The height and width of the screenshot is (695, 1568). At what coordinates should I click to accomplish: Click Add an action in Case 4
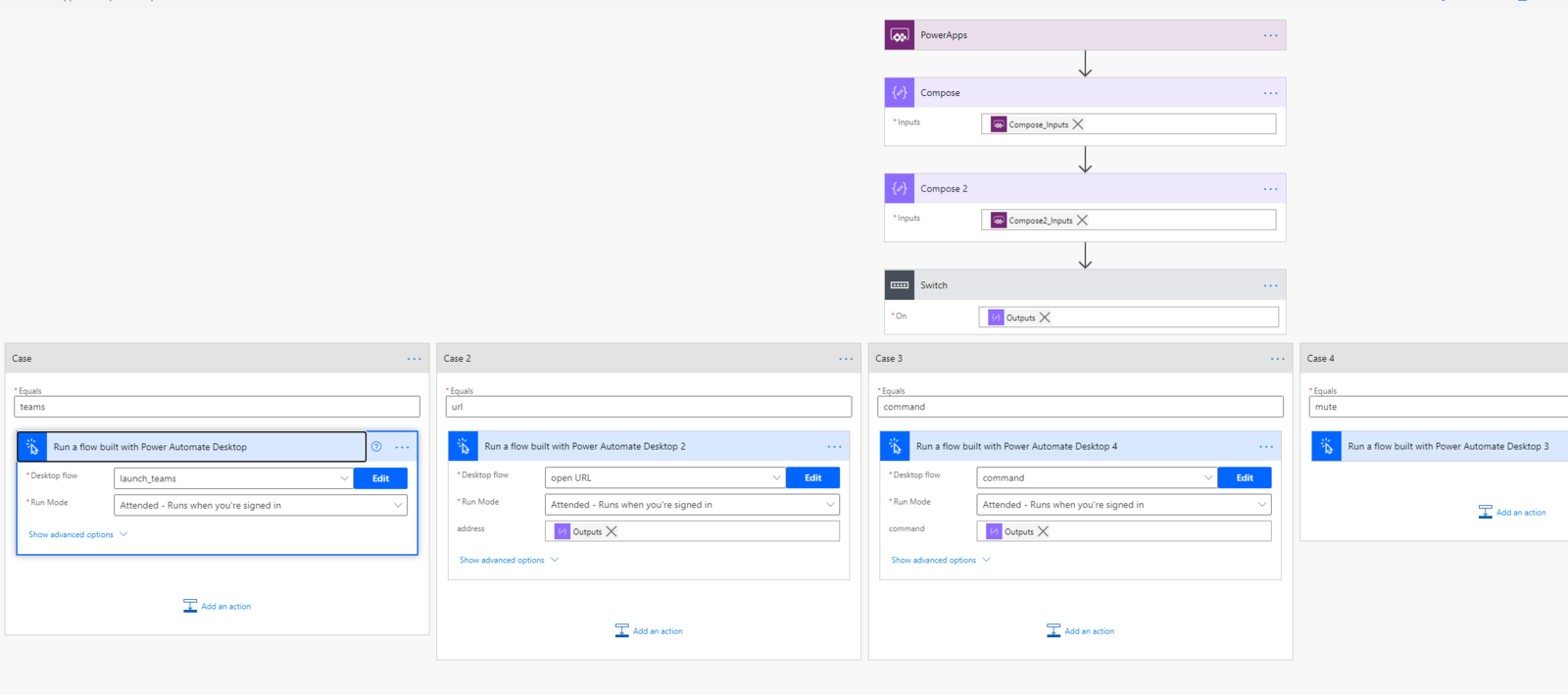coord(1512,512)
